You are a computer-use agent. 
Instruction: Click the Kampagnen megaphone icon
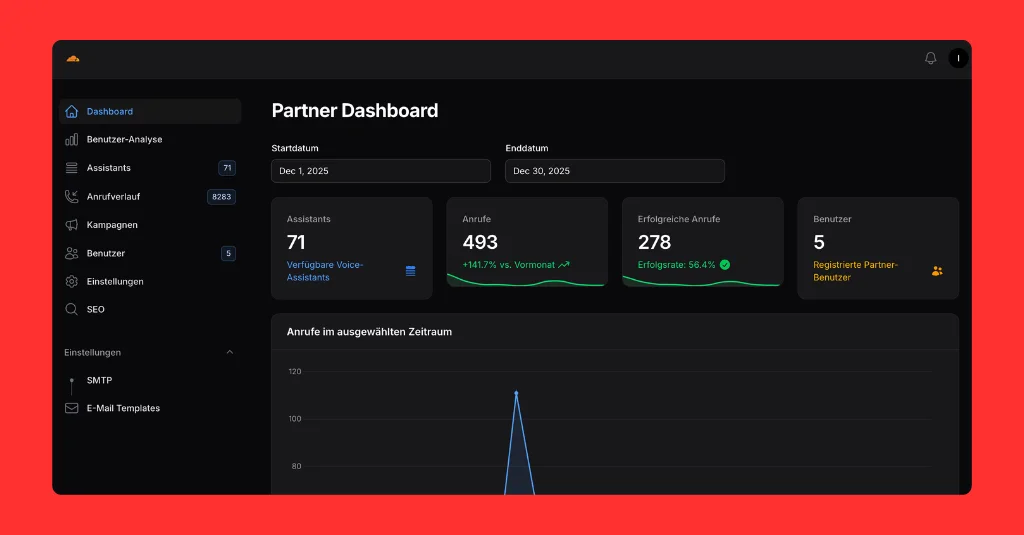click(72, 225)
